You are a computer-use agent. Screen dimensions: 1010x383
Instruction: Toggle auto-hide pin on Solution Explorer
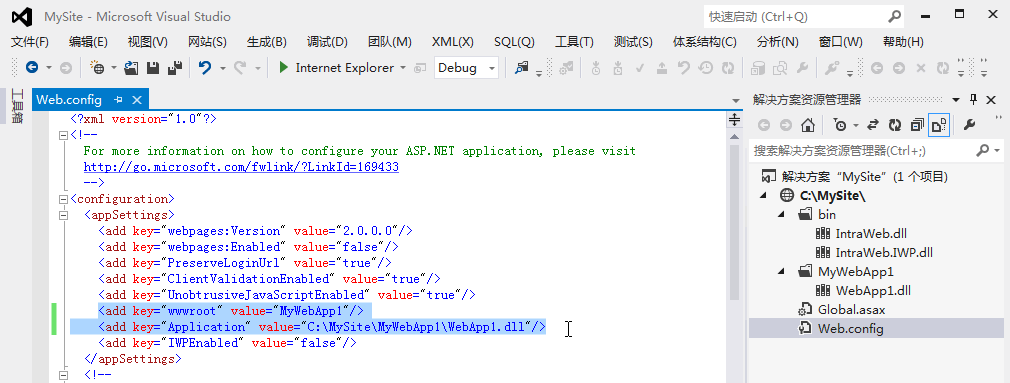pyautogui.click(x=974, y=100)
